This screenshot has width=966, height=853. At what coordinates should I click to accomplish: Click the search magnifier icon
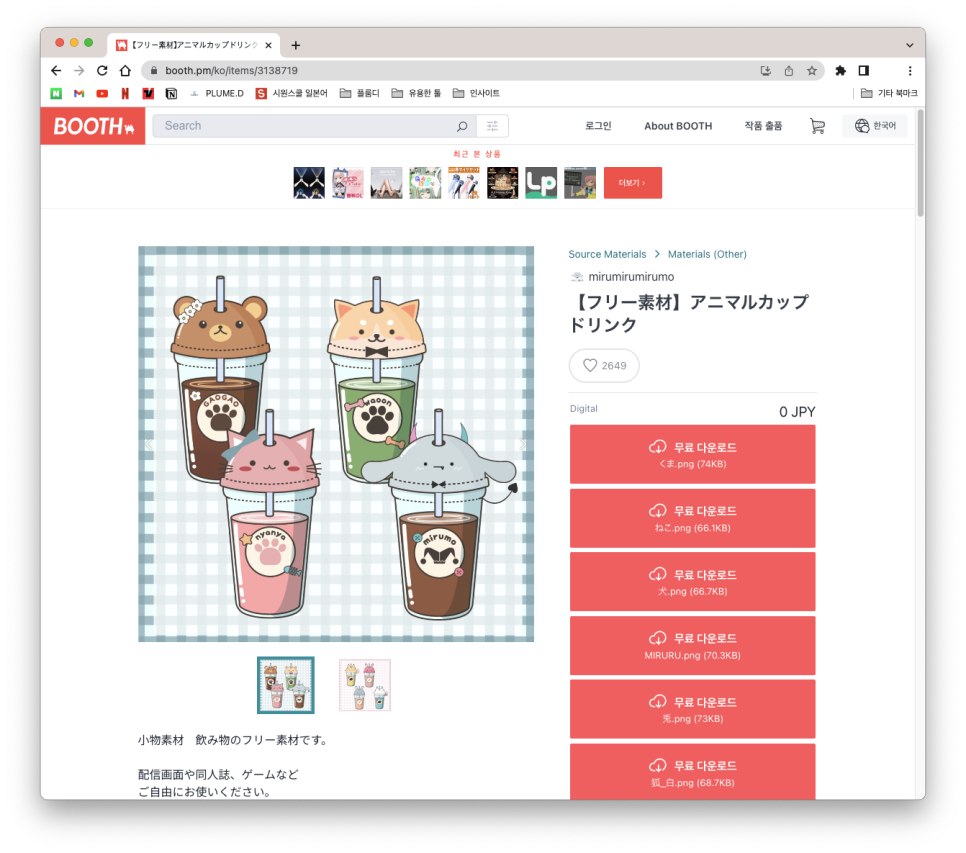click(462, 126)
